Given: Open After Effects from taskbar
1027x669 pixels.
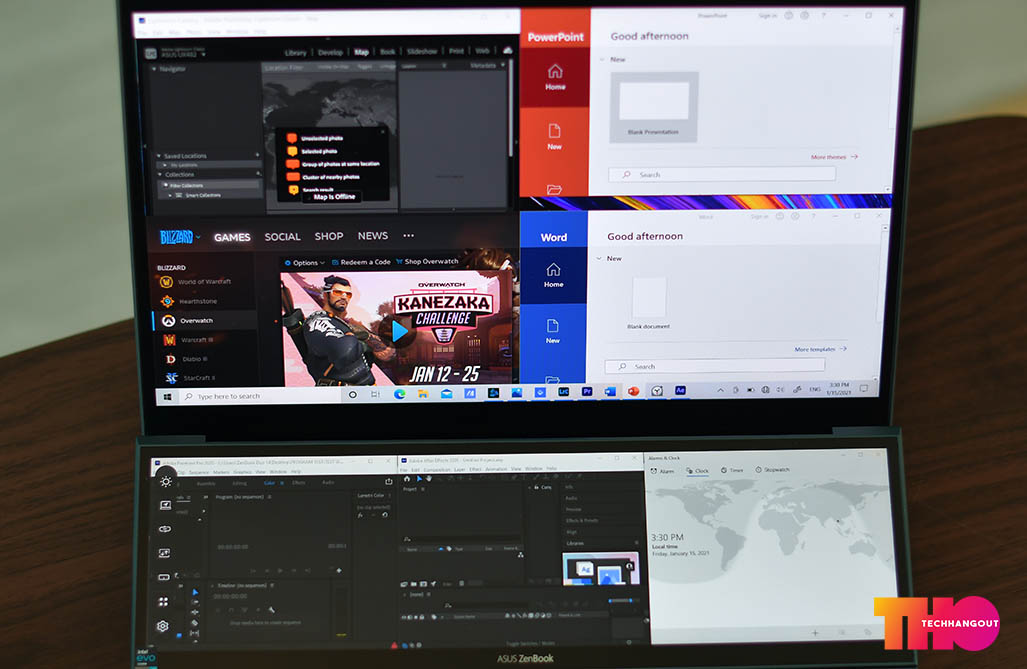Looking at the screenshot, I should pyautogui.click(x=681, y=391).
